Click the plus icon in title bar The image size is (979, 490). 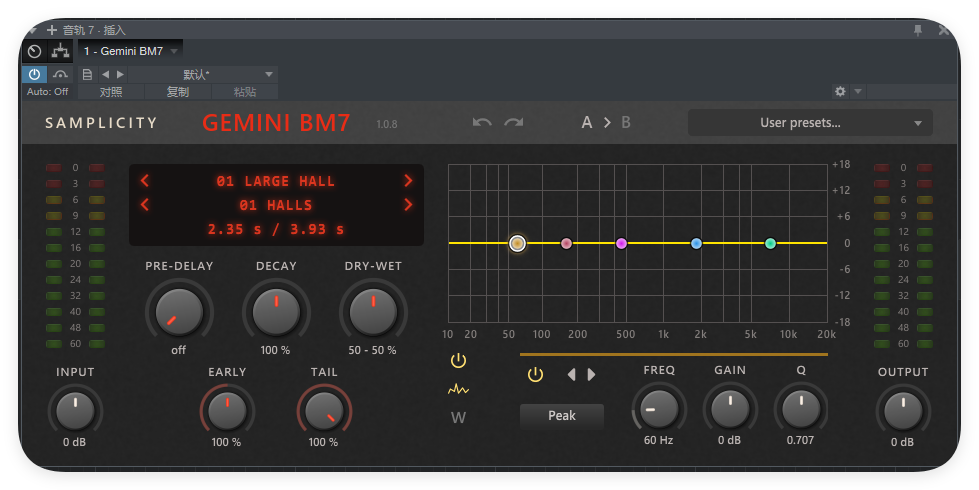pyautogui.click(x=52, y=29)
